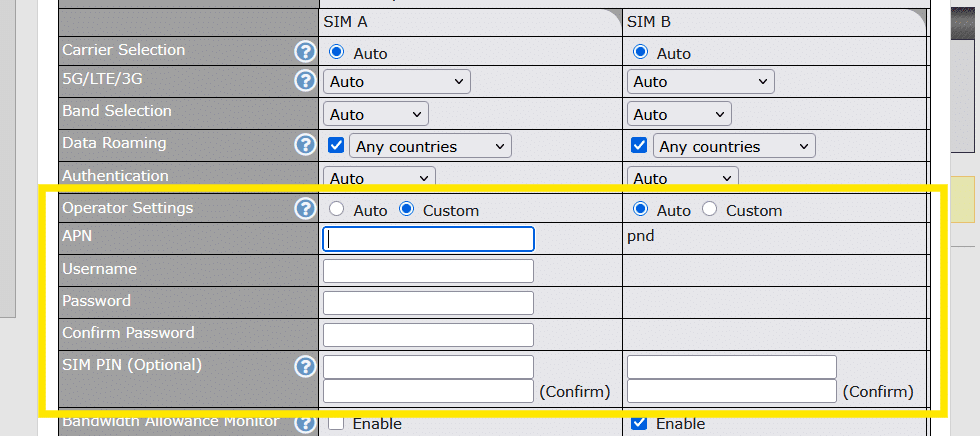This screenshot has width=980, height=436.
Task: Click the Data Roaming help icon
Action: [305, 145]
